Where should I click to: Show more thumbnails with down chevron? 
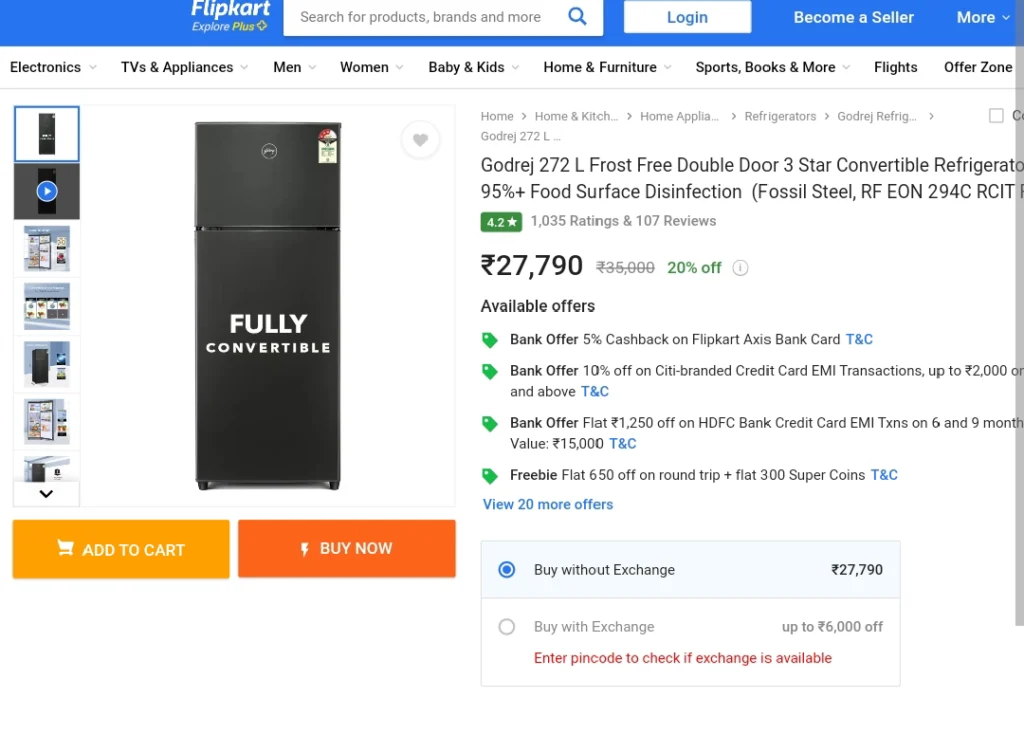click(x=46, y=494)
